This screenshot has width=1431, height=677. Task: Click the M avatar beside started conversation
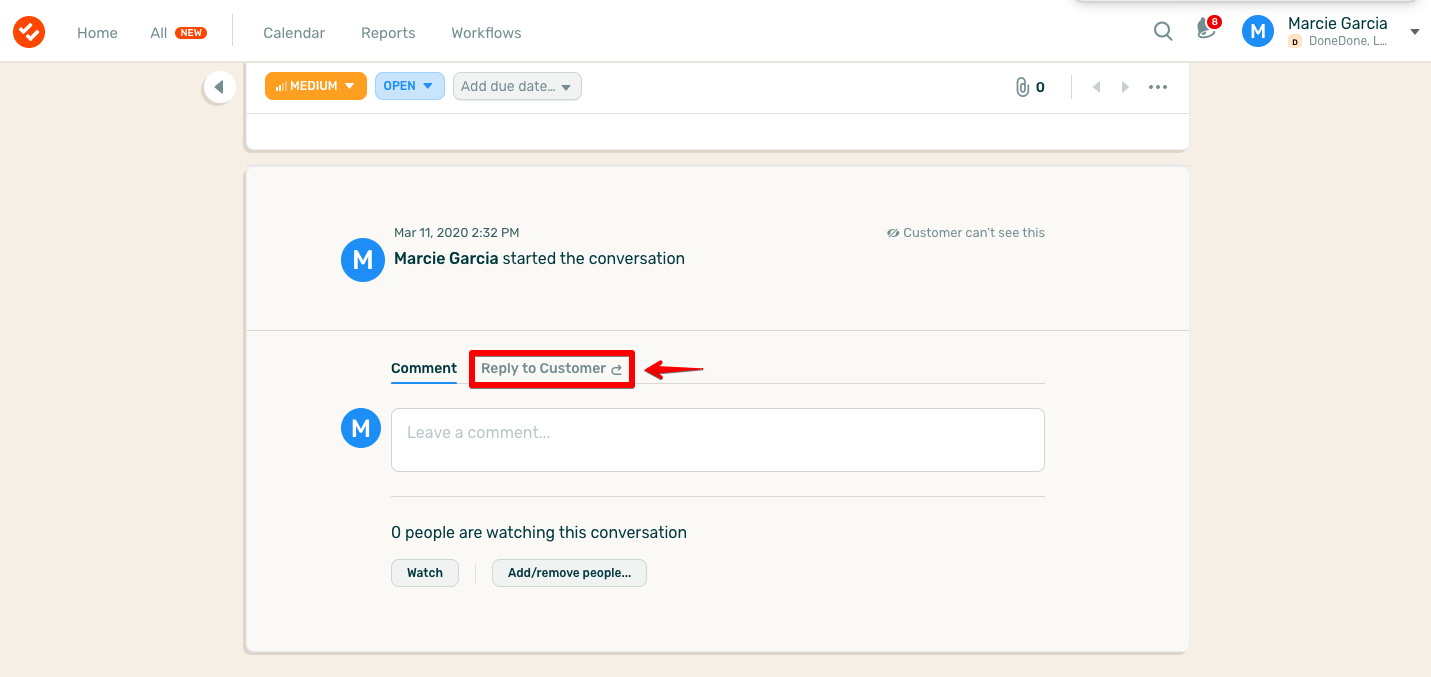(362, 260)
